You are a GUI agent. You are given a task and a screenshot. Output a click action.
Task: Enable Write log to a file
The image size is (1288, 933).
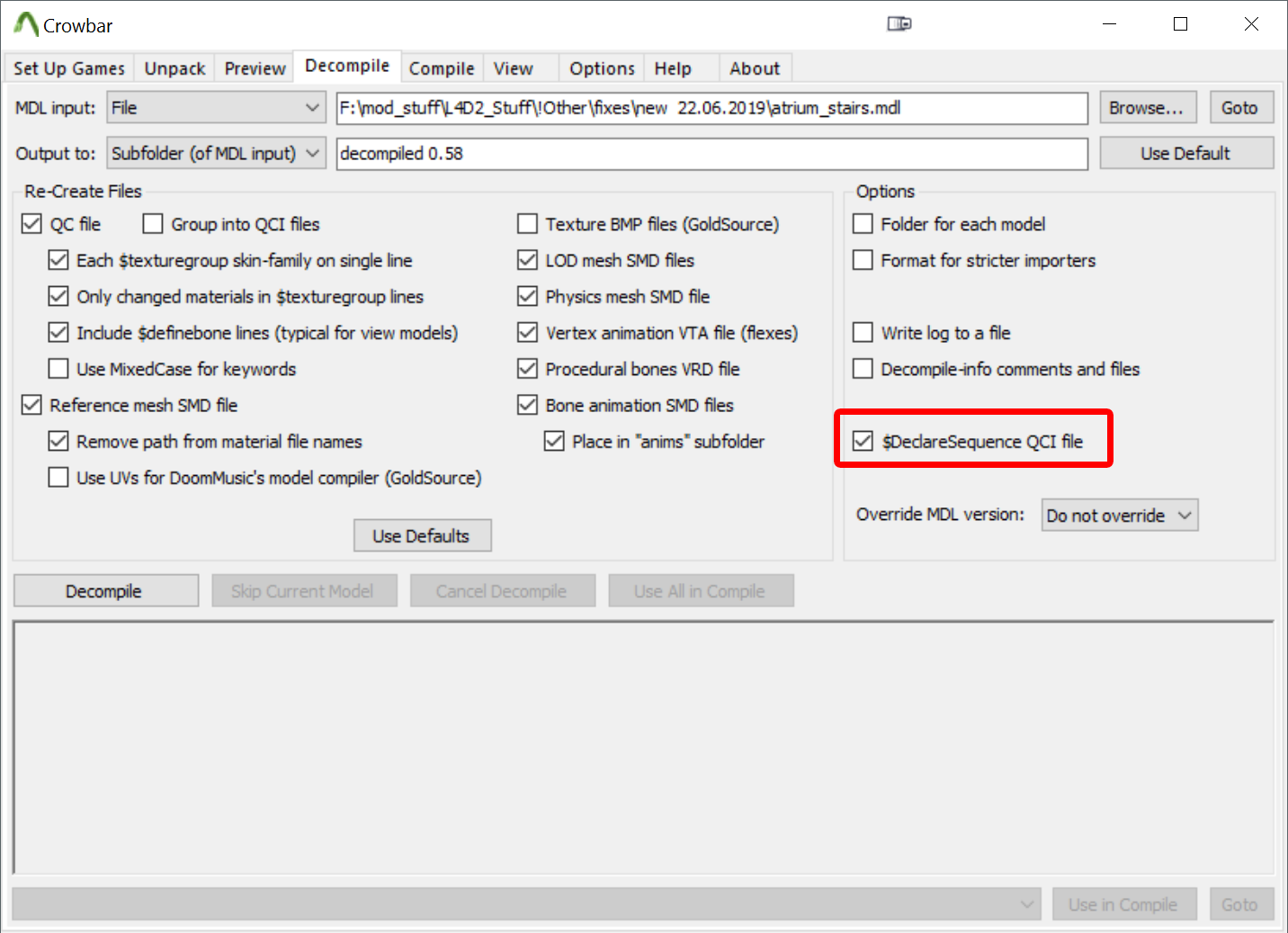click(x=863, y=333)
